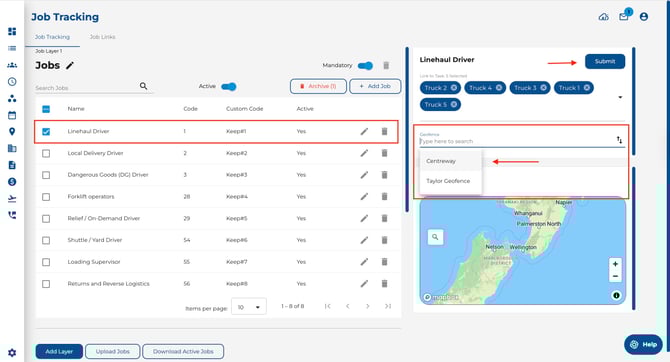
Task: Delete the Forklift operators row
Action: pos(384,197)
